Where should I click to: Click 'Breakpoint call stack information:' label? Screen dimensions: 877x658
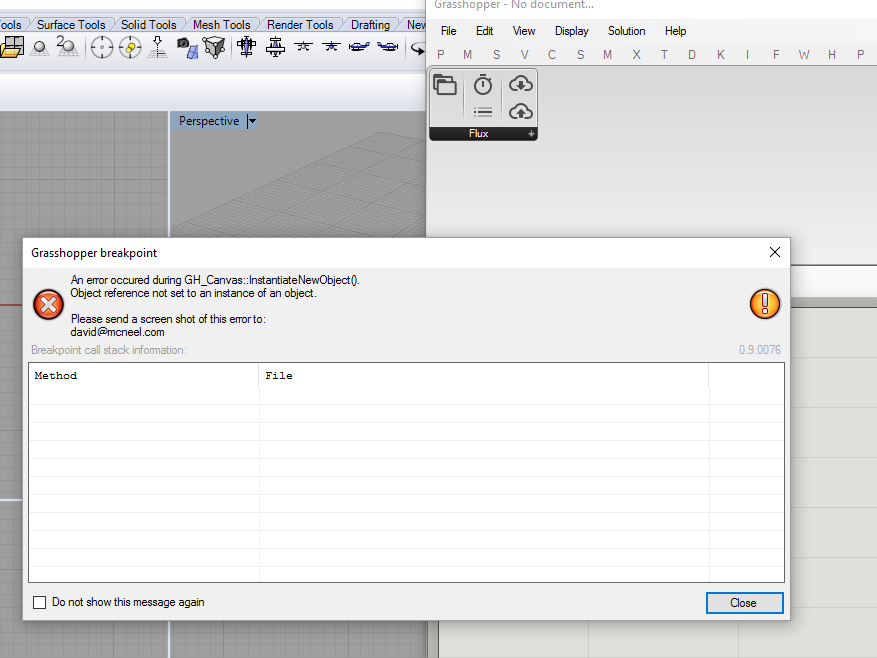(109, 350)
